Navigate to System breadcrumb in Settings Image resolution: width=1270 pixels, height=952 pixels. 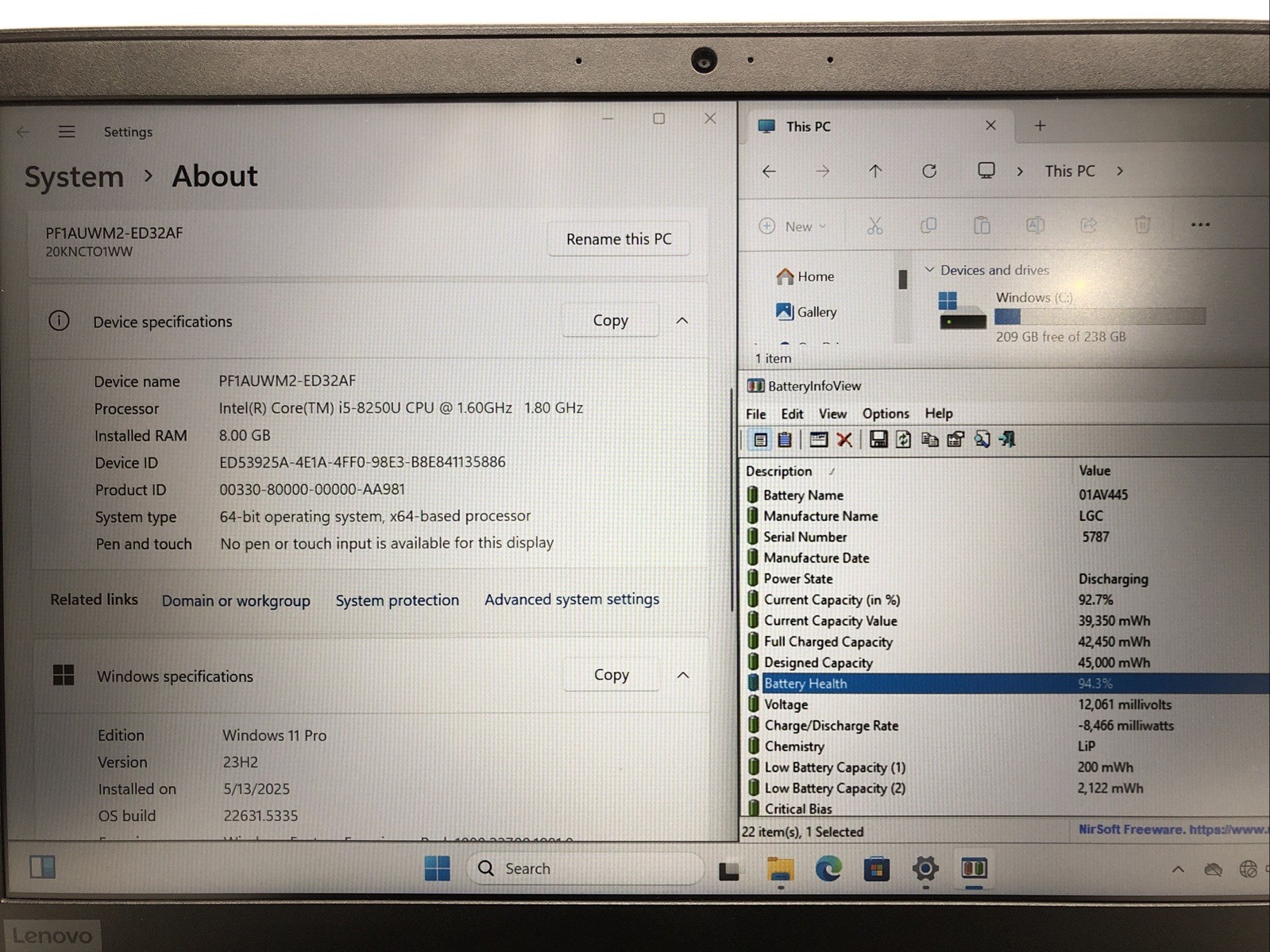click(74, 177)
